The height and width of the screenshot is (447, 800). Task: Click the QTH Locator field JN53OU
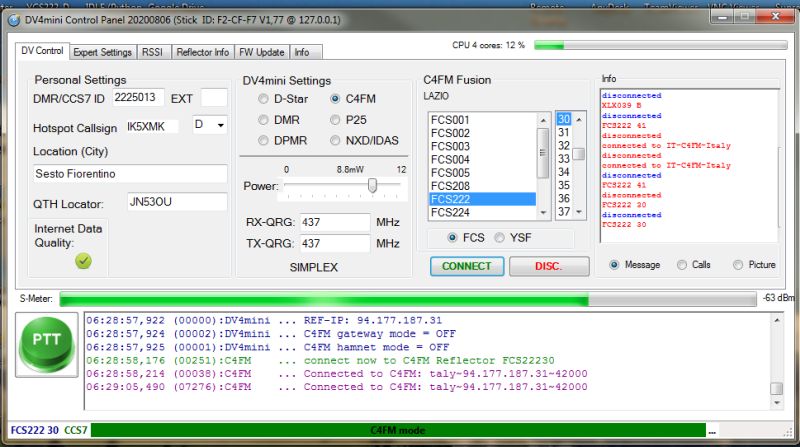[177, 202]
